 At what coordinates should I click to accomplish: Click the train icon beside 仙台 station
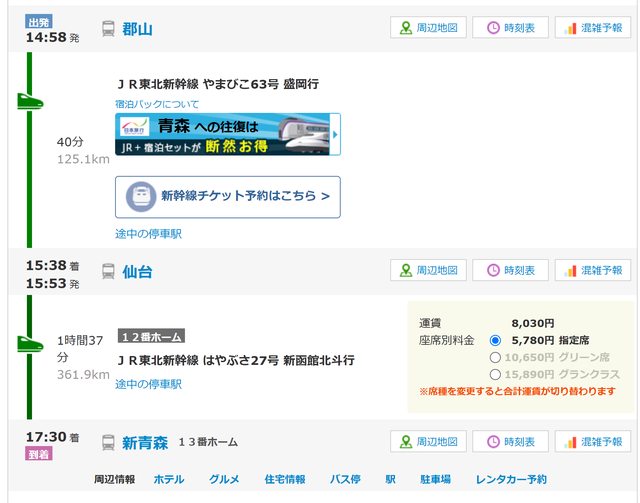(108, 271)
